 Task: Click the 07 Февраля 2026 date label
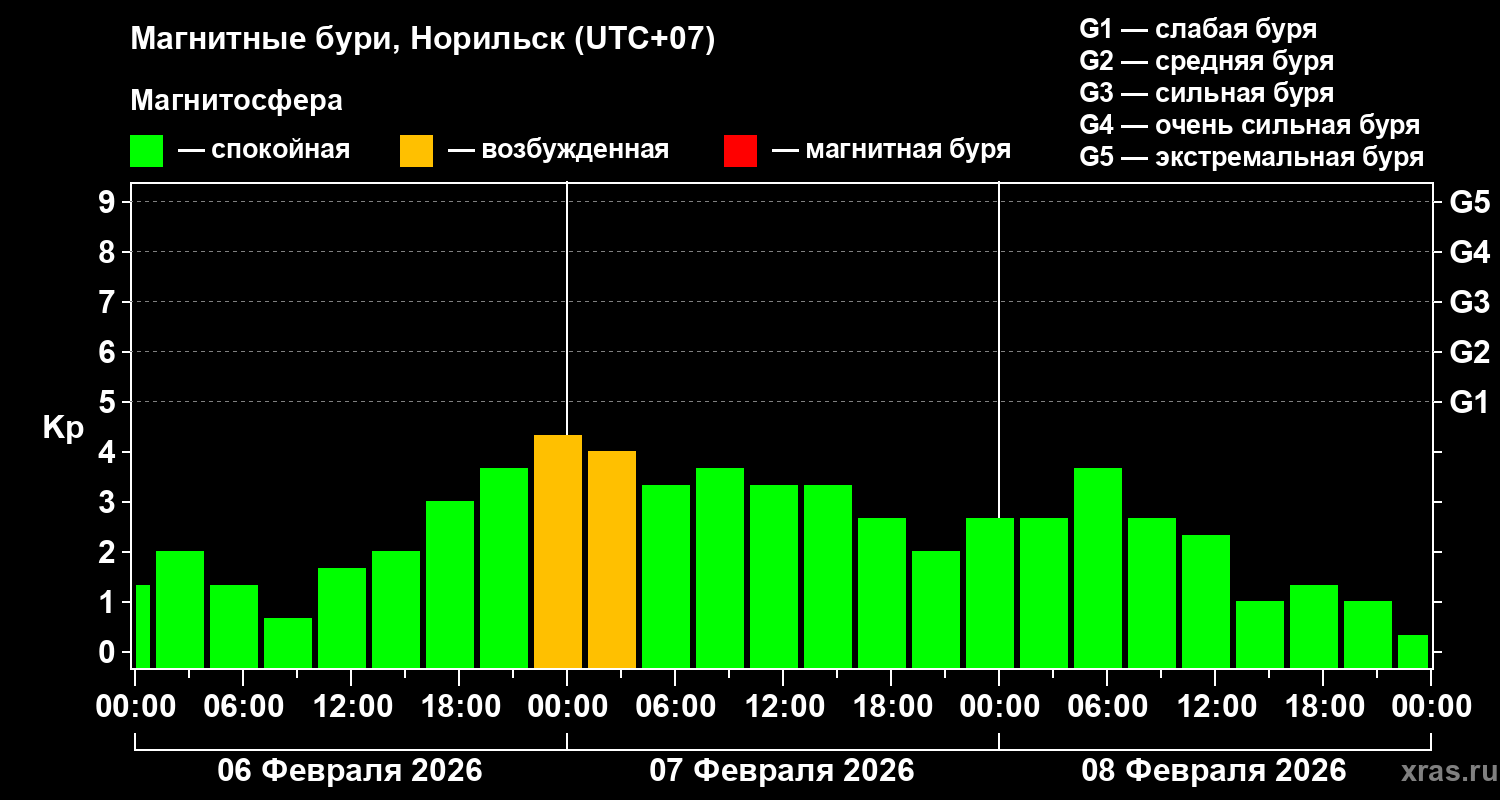[x=782, y=771]
